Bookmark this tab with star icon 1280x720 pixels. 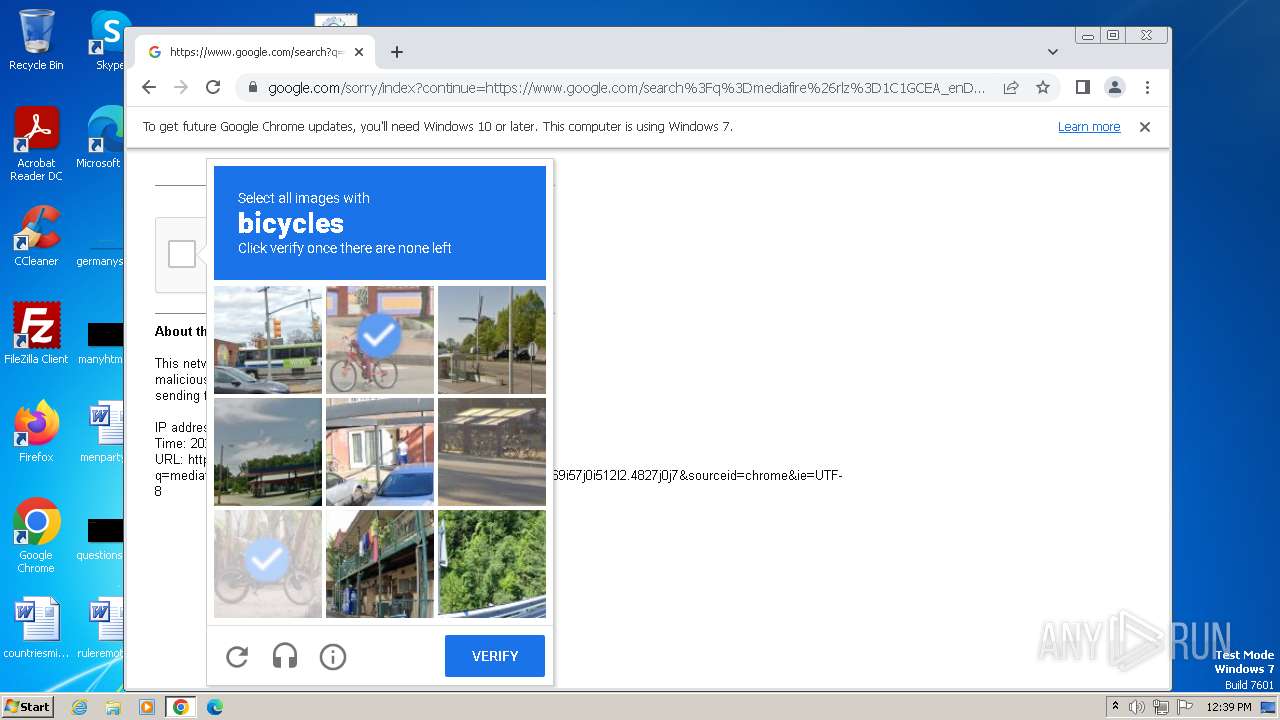1043,87
